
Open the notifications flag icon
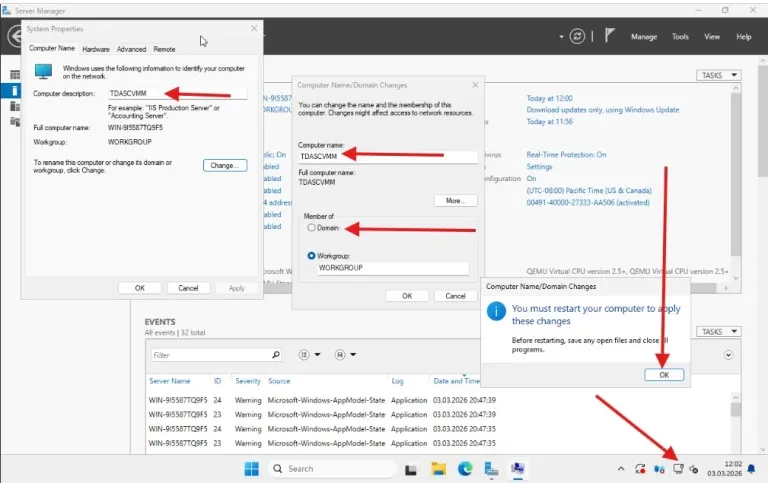pyautogui.click(x=609, y=35)
